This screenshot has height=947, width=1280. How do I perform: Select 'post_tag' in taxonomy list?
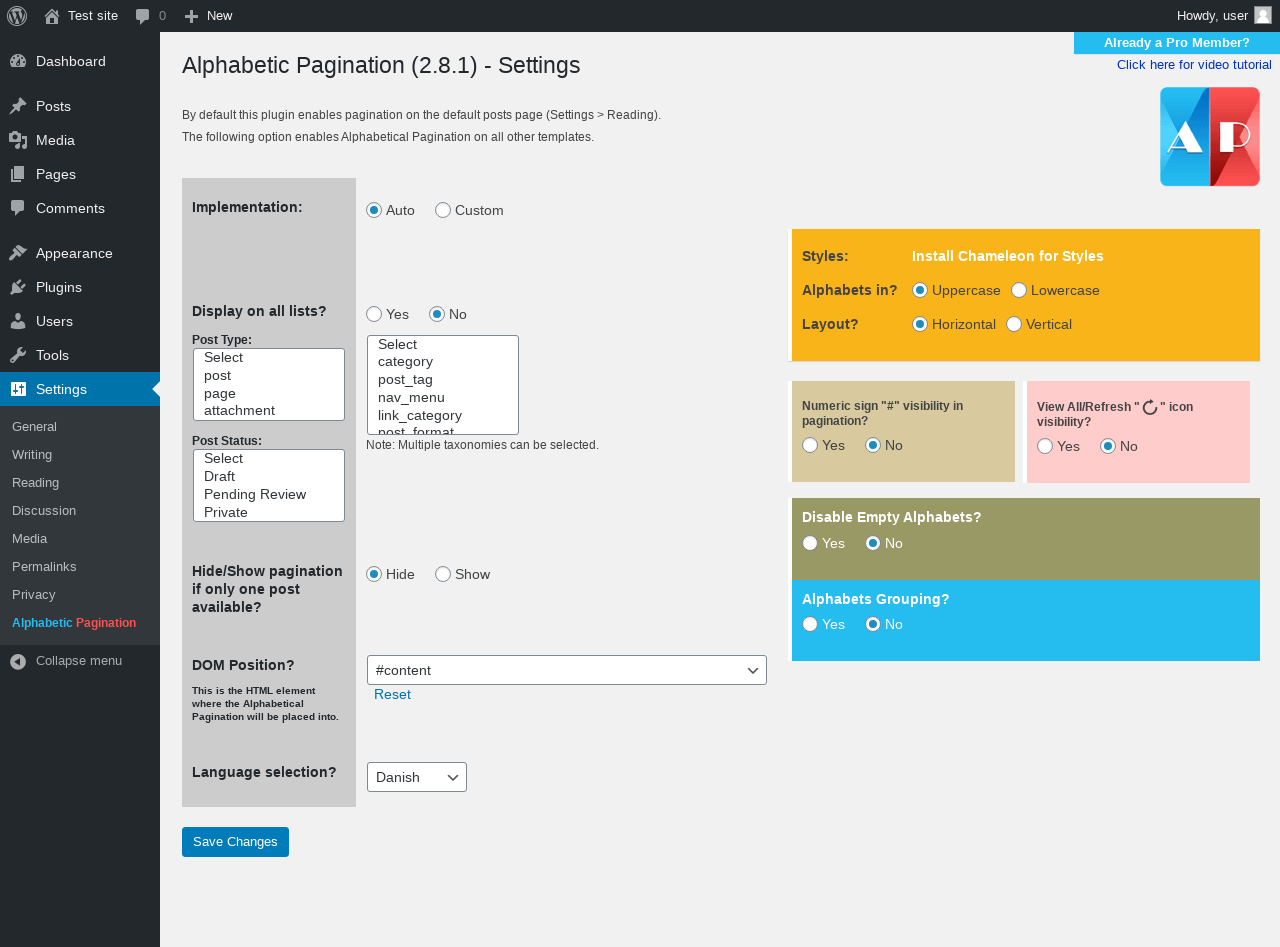click(x=442, y=379)
